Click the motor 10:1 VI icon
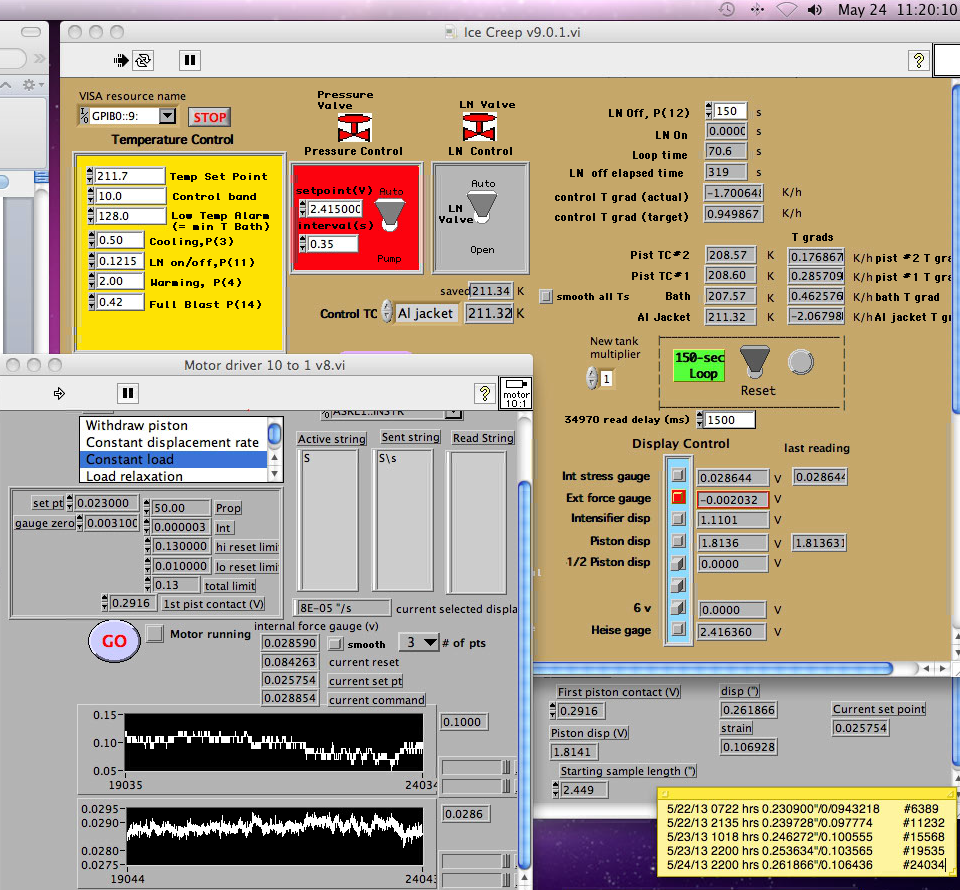Viewport: 960px width, 890px height. click(514, 392)
